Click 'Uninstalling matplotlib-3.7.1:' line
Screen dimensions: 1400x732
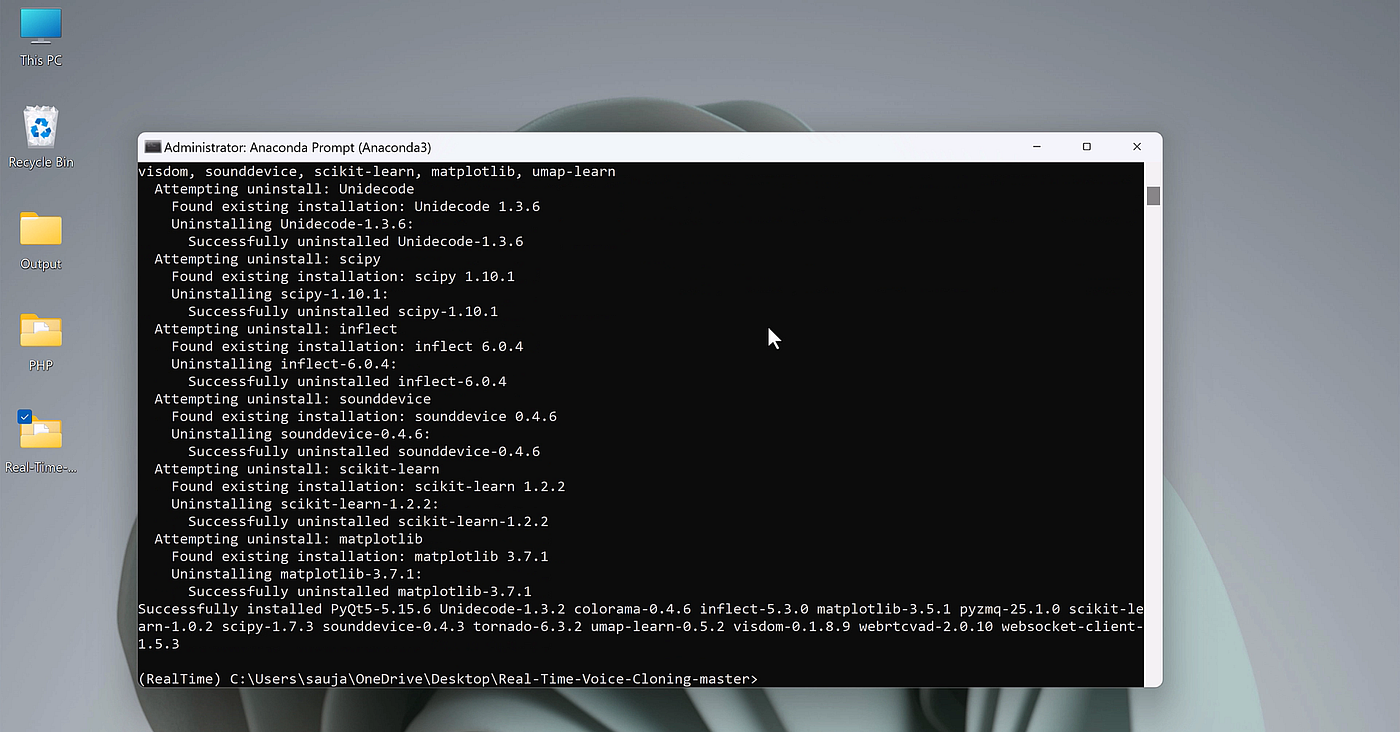coord(297,574)
